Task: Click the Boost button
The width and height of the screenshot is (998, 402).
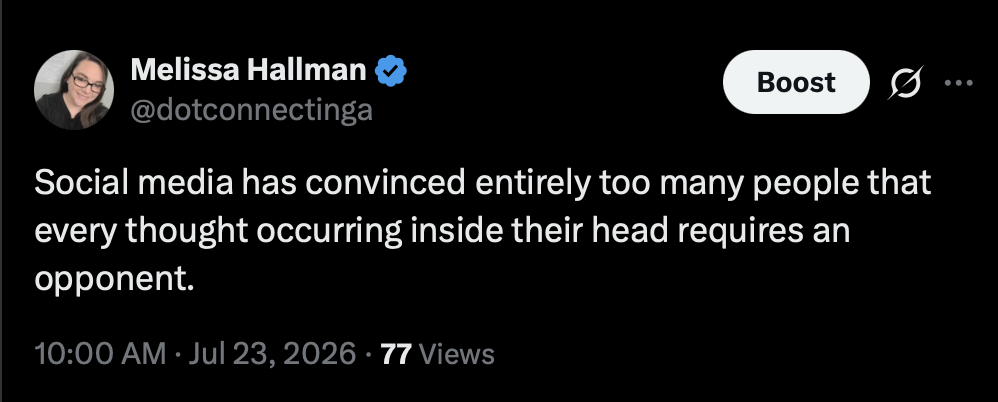Action: [x=796, y=82]
